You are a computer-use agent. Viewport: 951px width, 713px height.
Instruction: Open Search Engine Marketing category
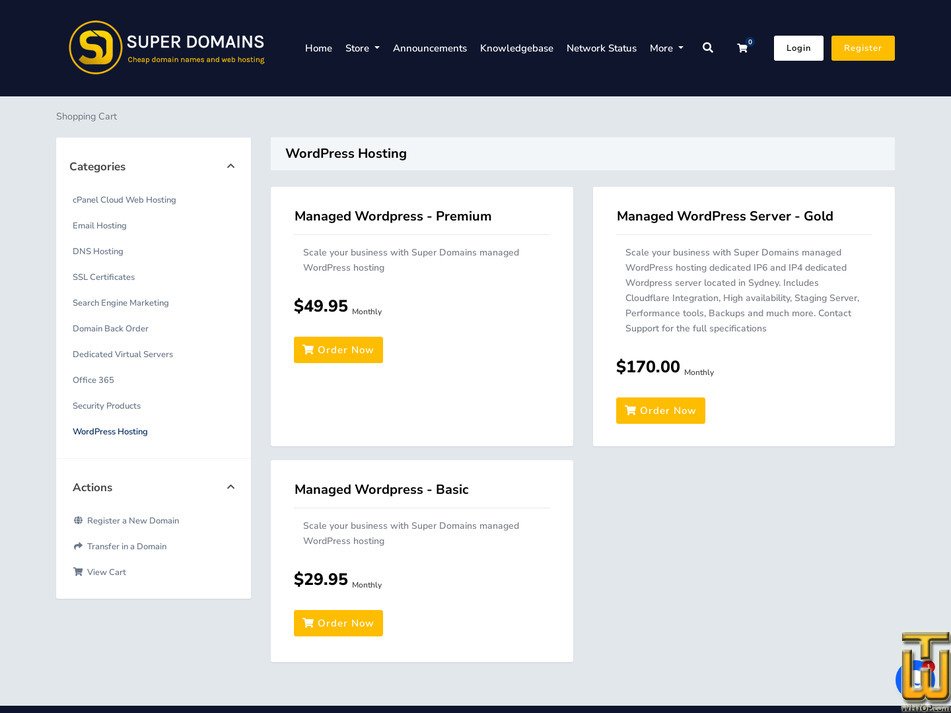coord(121,303)
